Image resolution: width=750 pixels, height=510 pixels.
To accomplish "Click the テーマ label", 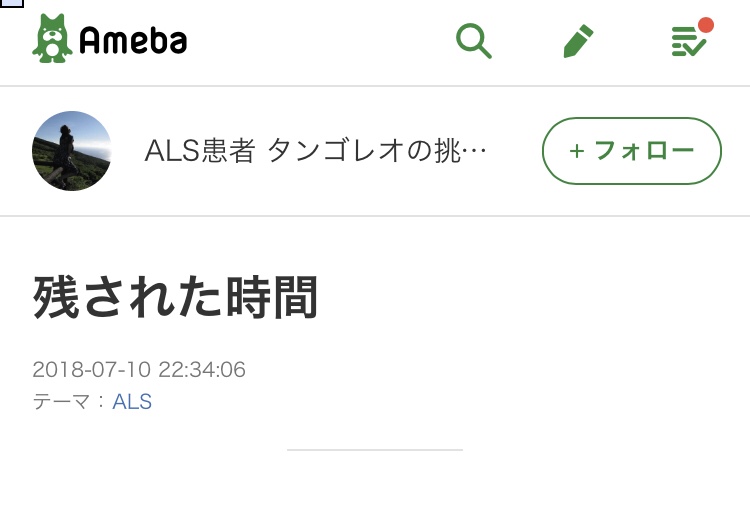I will (x=62, y=402).
